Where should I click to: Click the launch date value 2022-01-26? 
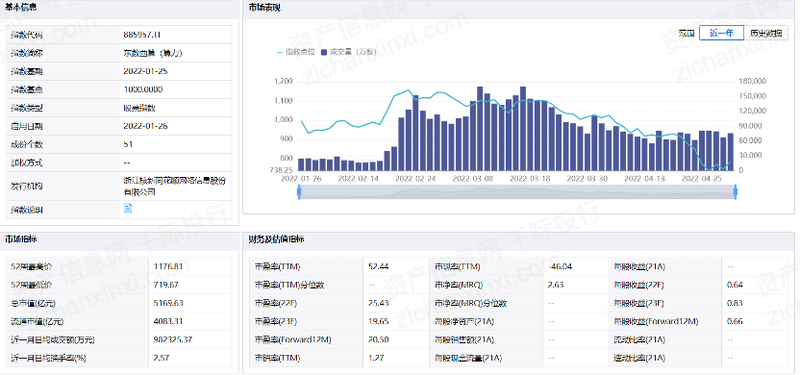click(145, 126)
